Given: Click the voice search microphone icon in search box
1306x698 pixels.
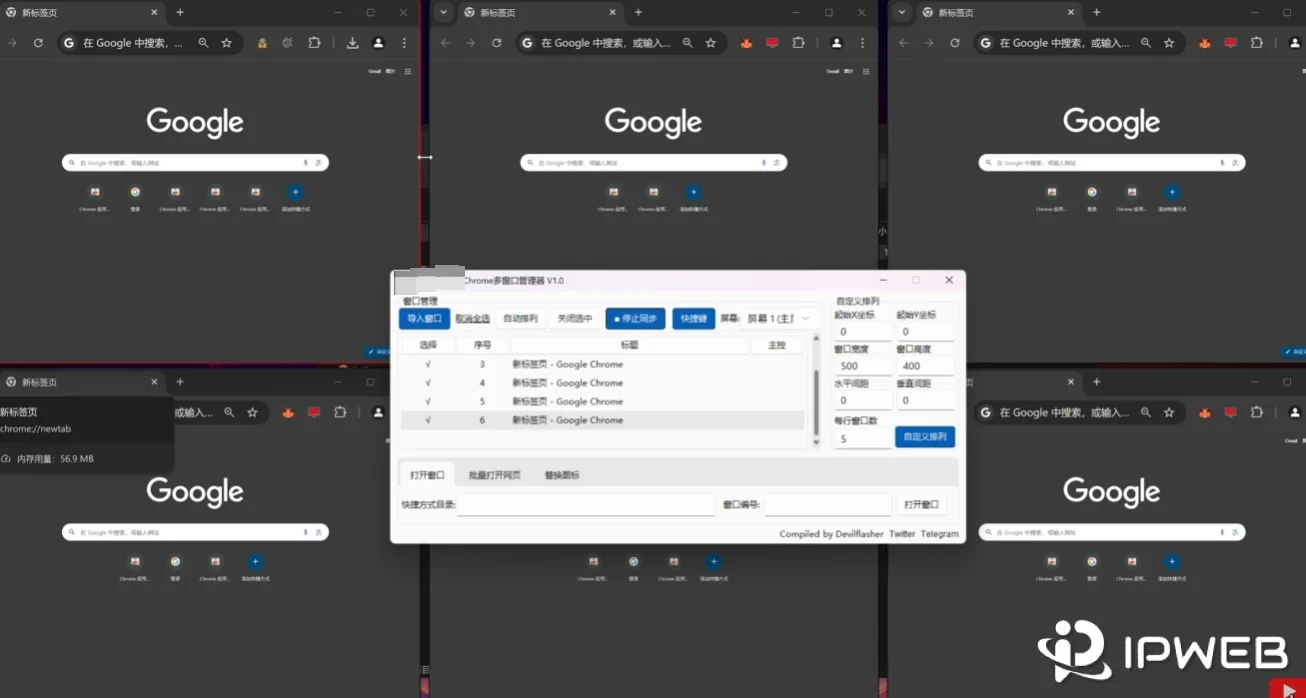Looking at the screenshot, I should (306, 162).
